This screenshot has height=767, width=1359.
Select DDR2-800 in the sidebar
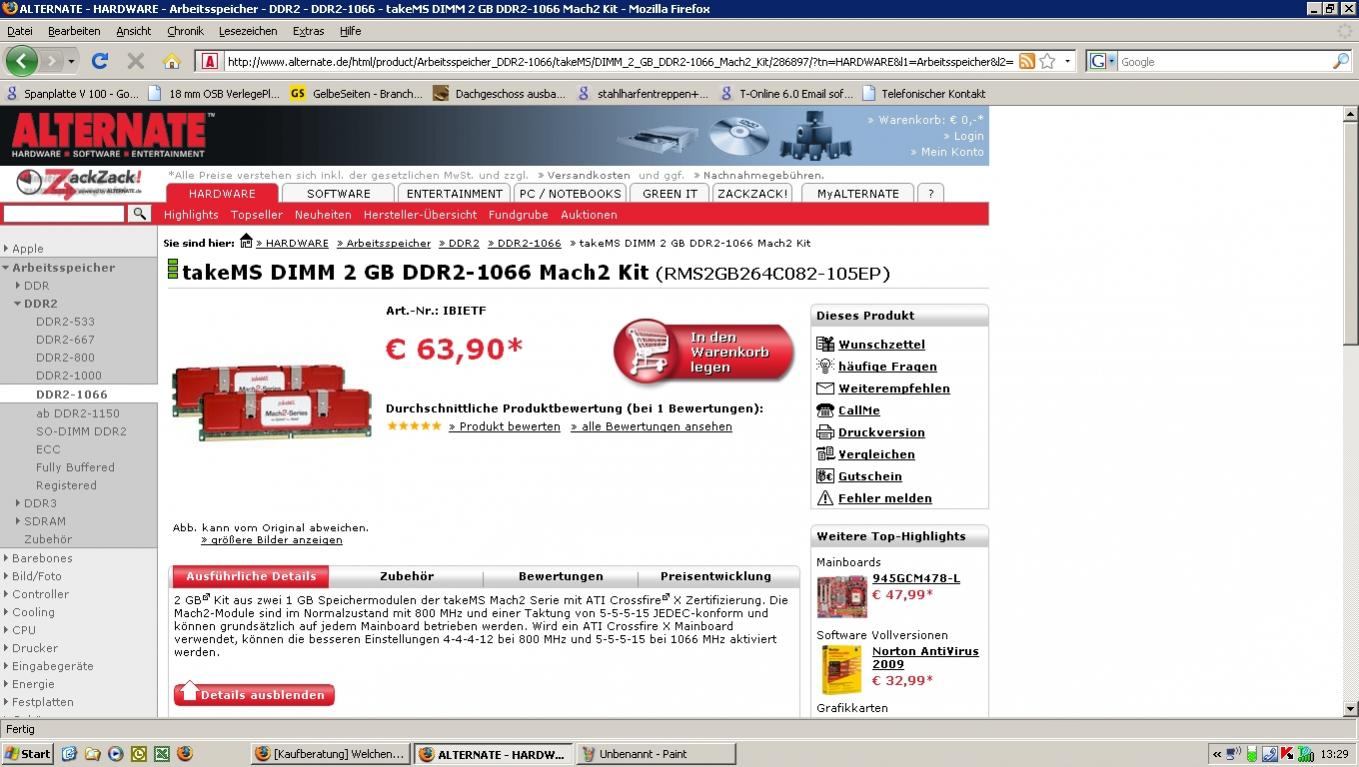(65, 357)
